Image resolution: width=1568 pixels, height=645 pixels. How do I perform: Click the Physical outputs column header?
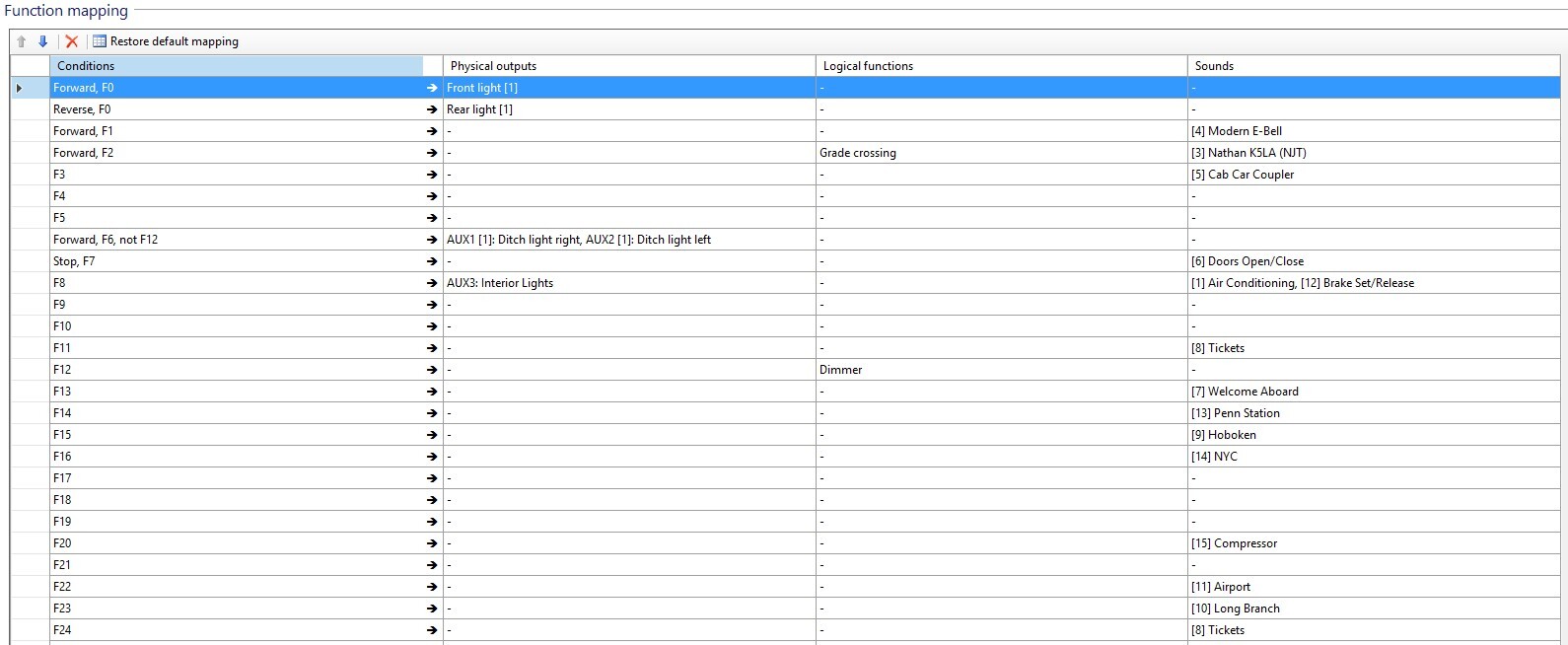coord(628,66)
